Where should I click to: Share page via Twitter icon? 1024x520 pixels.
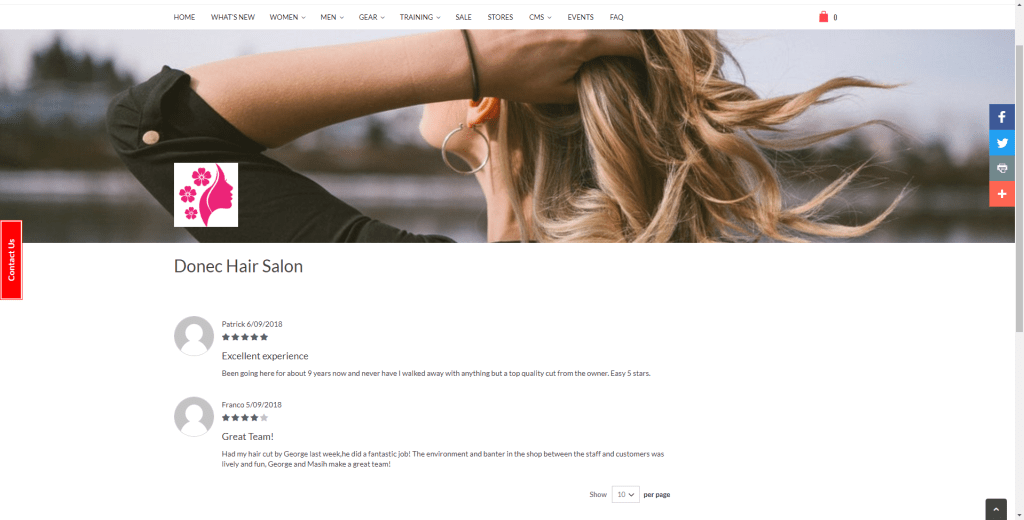point(1002,143)
